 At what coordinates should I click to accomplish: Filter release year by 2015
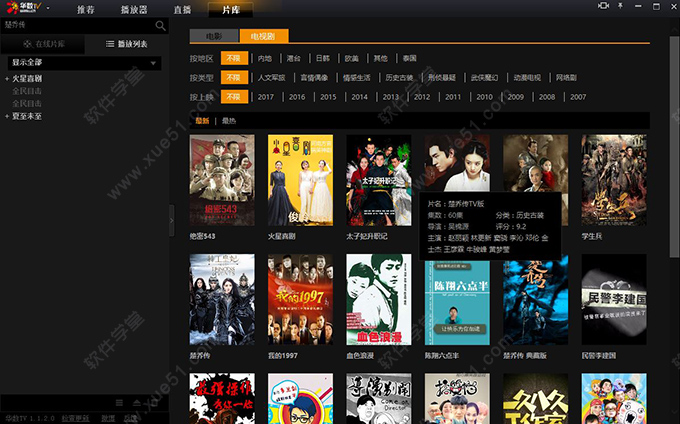328,97
